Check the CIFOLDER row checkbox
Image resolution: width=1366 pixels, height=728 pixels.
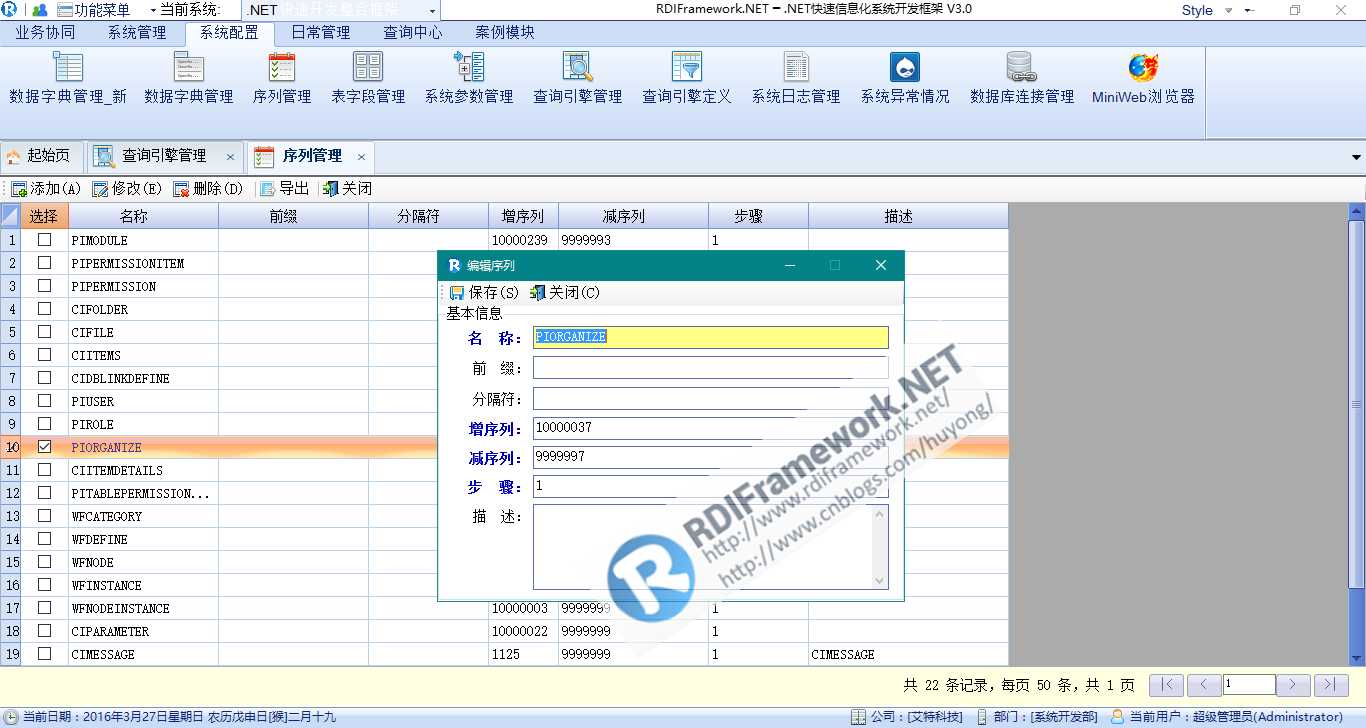pos(44,309)
